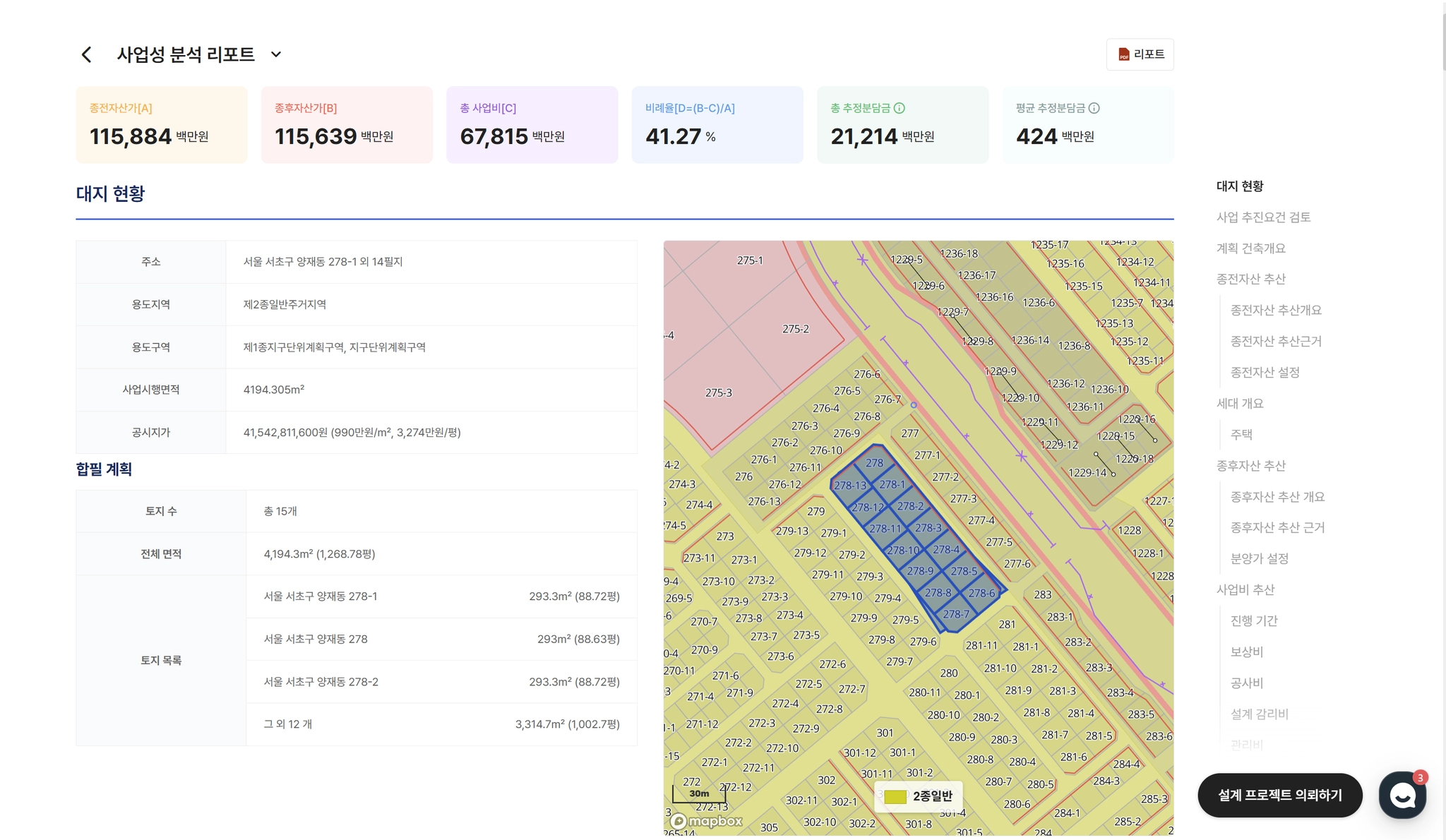Click the PDF 리포트 download button

(1140, 54)
